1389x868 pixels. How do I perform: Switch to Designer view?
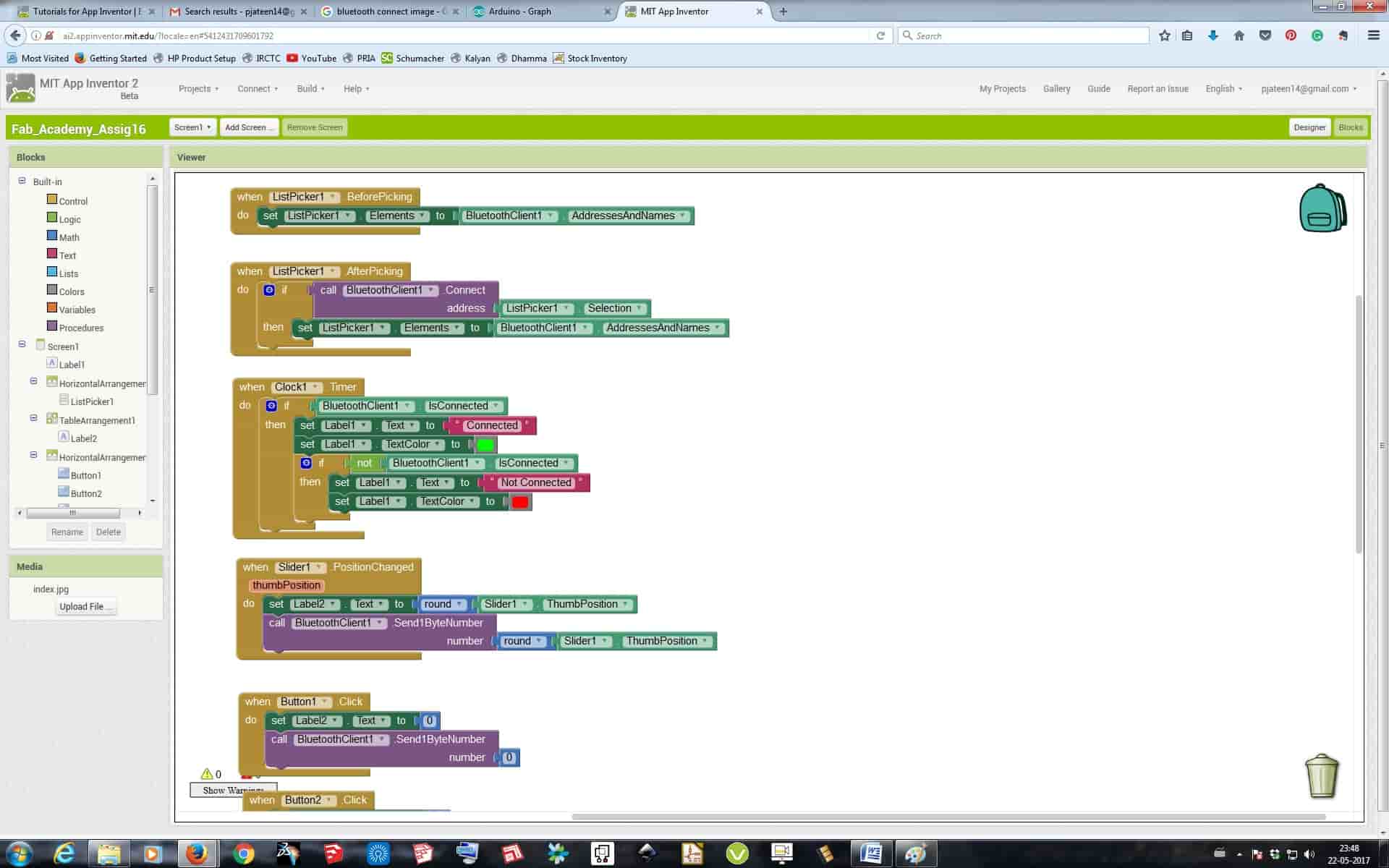1309,127
